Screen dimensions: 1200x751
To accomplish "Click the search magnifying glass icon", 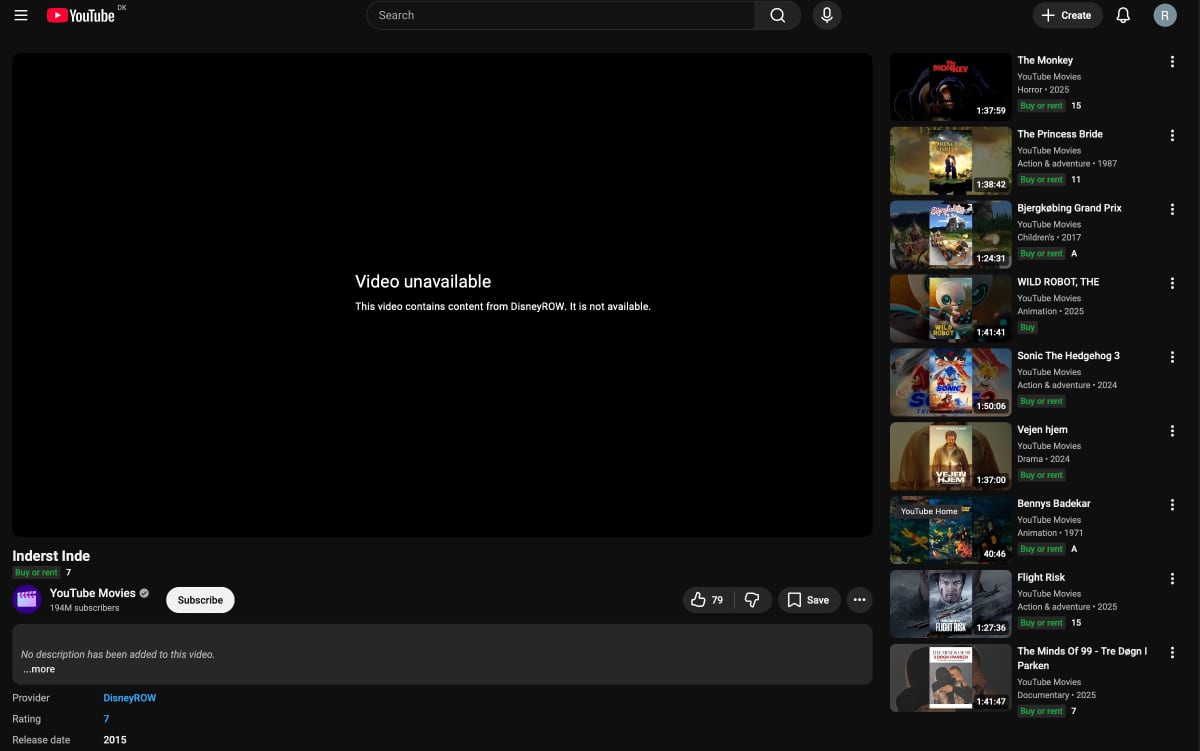I will 777,15.
